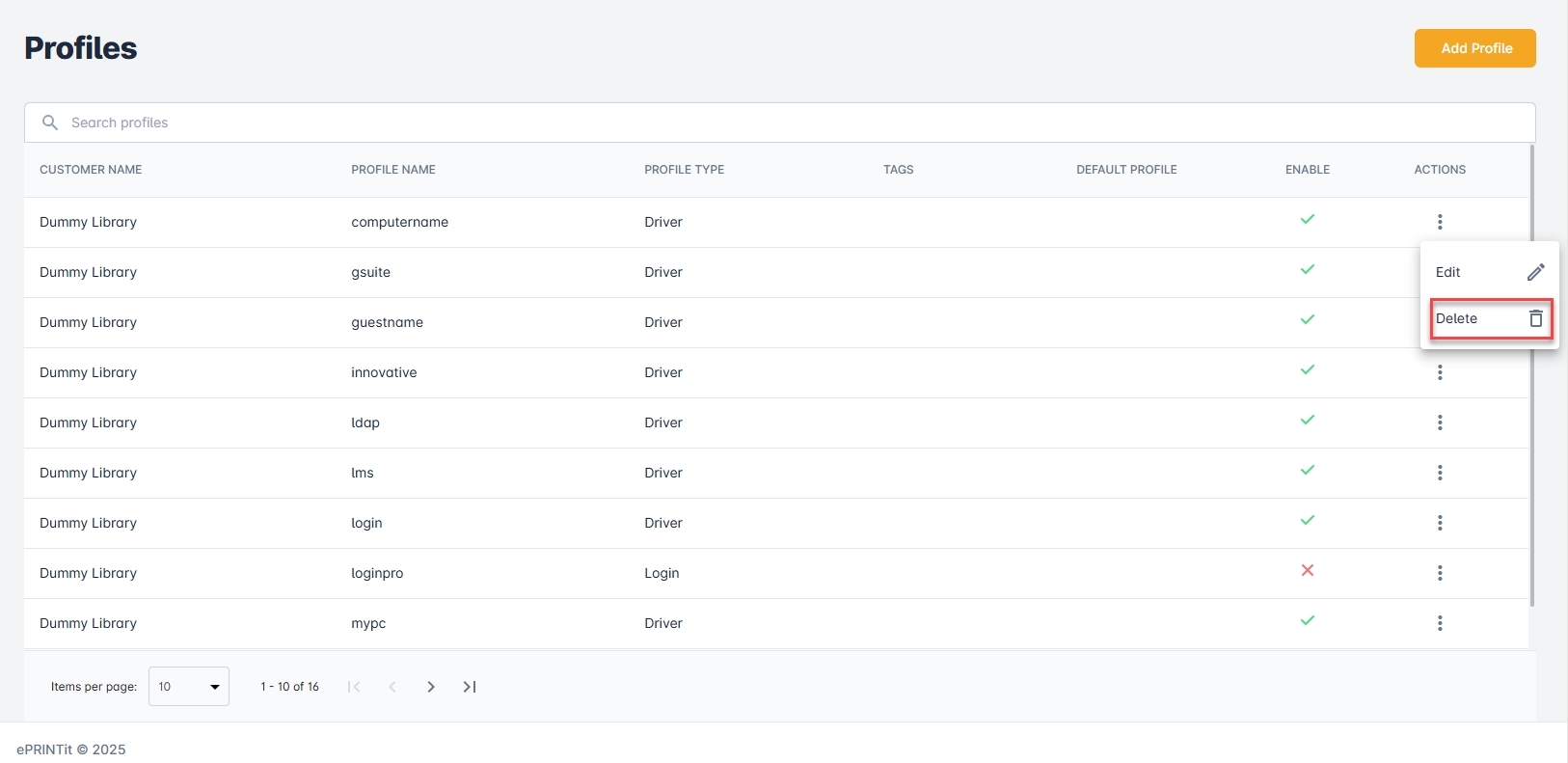The height and width of the screenshot is (763, 1568).
Task: Jump to last page of profiles
Action: pyautogui.click(x=470, y=687)
